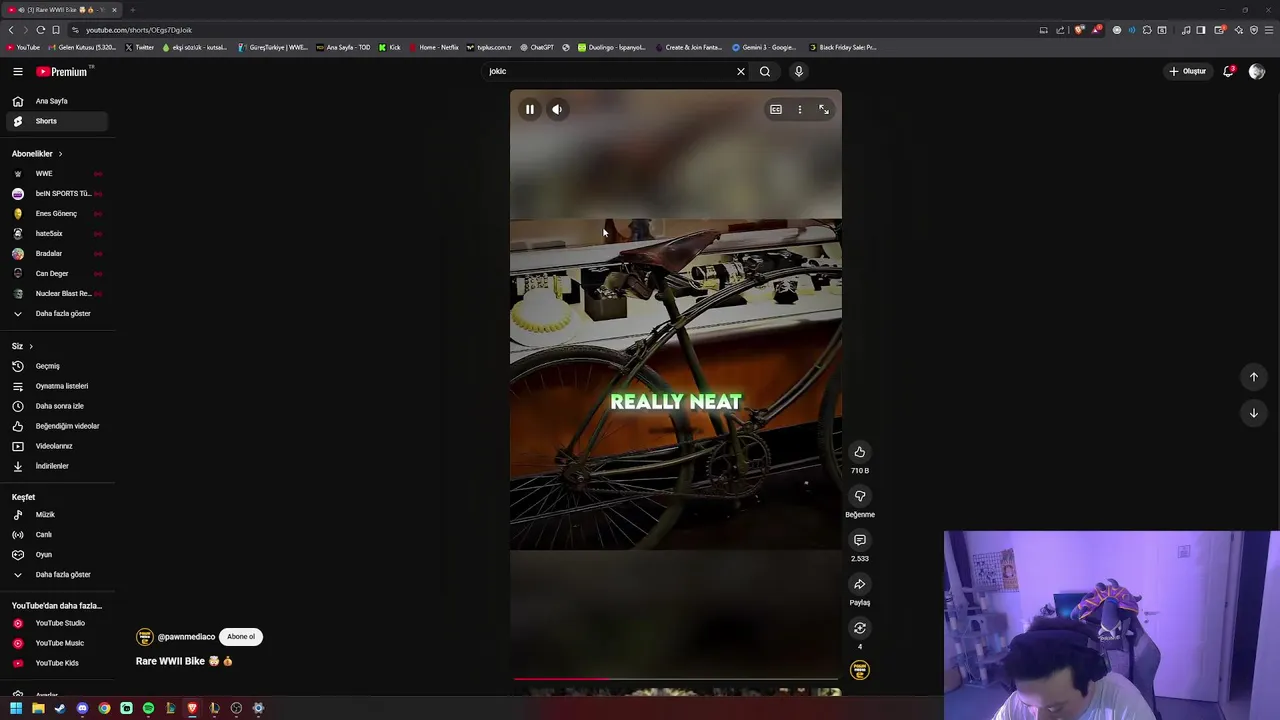This screenshot has width=1280, height=720.
Task: Toggle the browser sidebar panel icon
Action: [1201, 30]
